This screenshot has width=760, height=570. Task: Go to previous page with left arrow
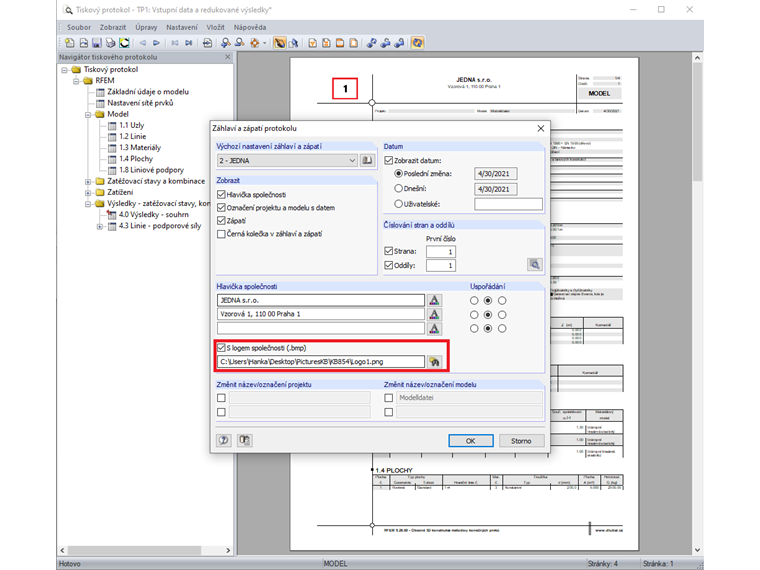click(143, 43)
